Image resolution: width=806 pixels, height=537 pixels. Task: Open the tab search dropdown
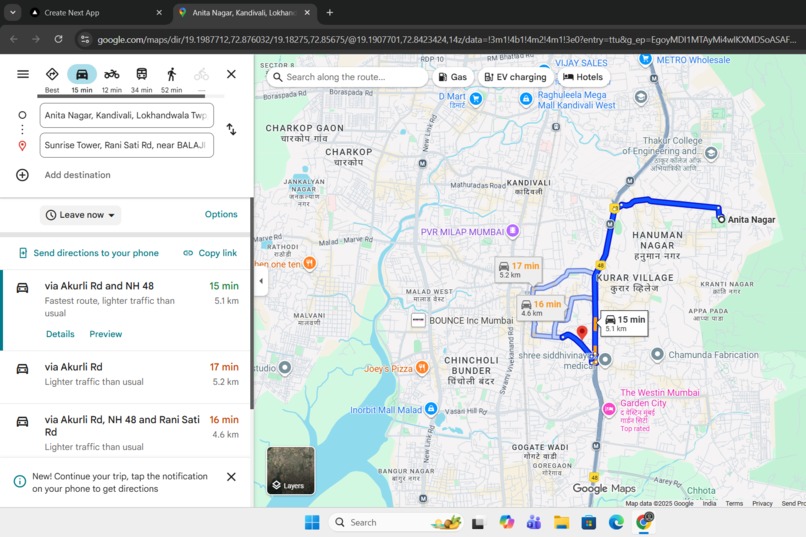pos(13,13)
